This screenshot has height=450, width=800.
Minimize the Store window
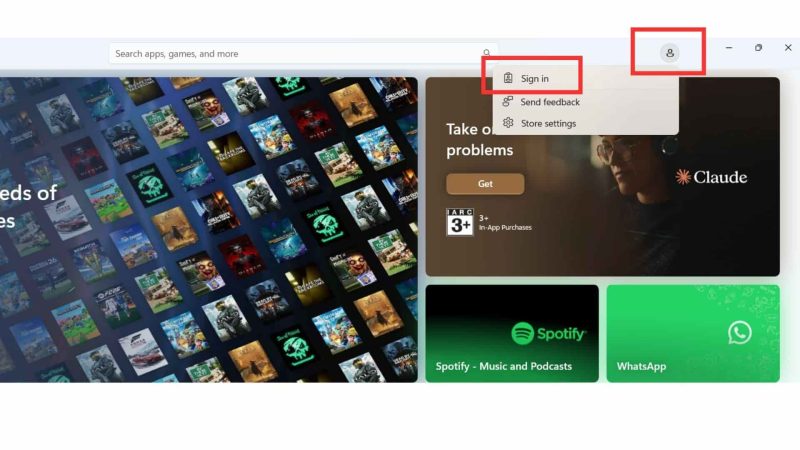coord(729,47)
